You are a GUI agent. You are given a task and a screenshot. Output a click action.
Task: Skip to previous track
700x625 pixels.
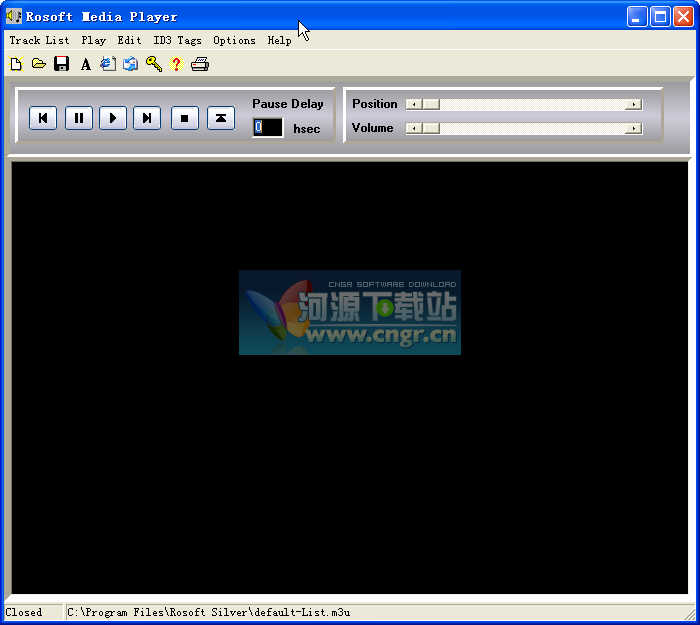(43, 118)
